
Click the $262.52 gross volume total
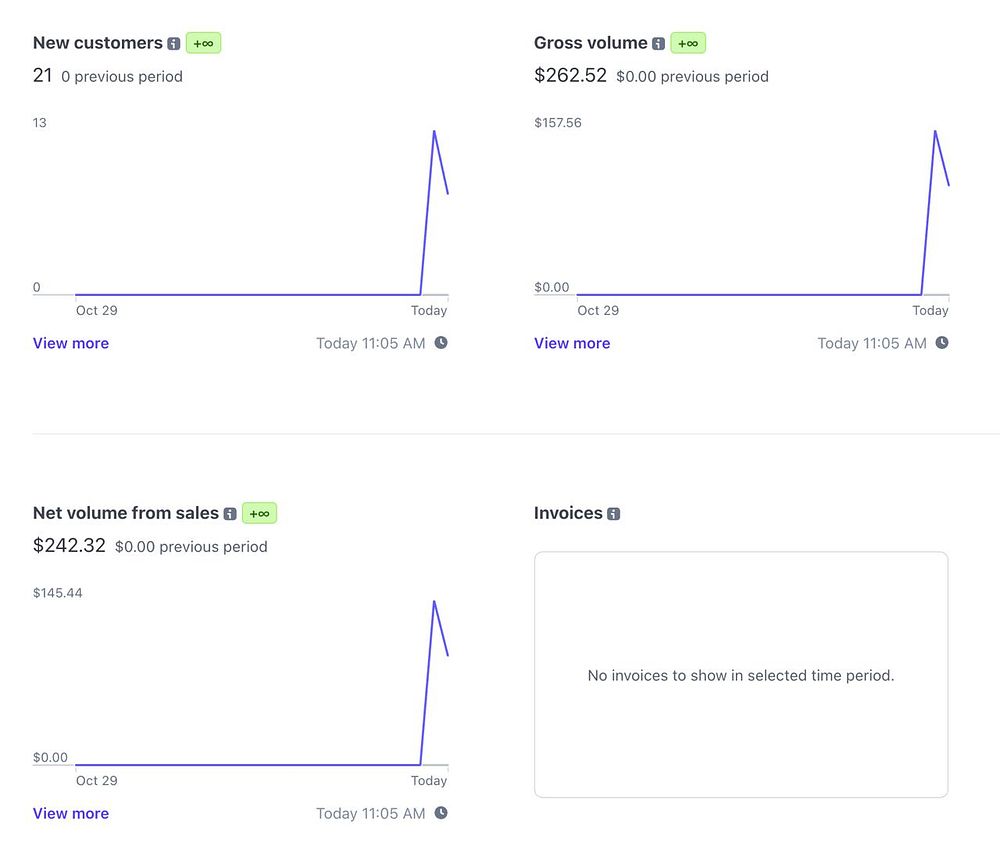(570, 75)
